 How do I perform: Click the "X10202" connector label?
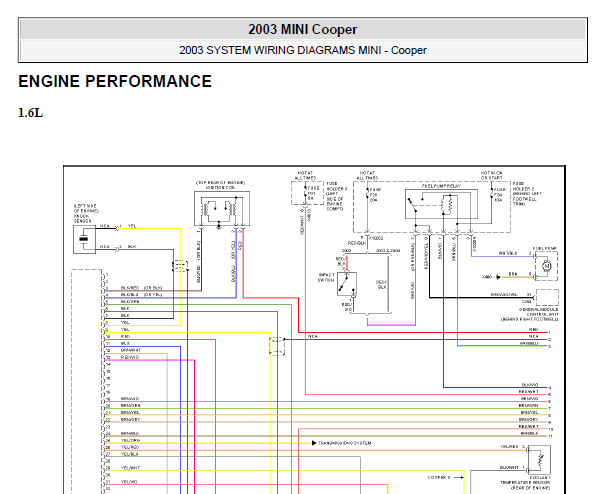[x=376, y=238]
